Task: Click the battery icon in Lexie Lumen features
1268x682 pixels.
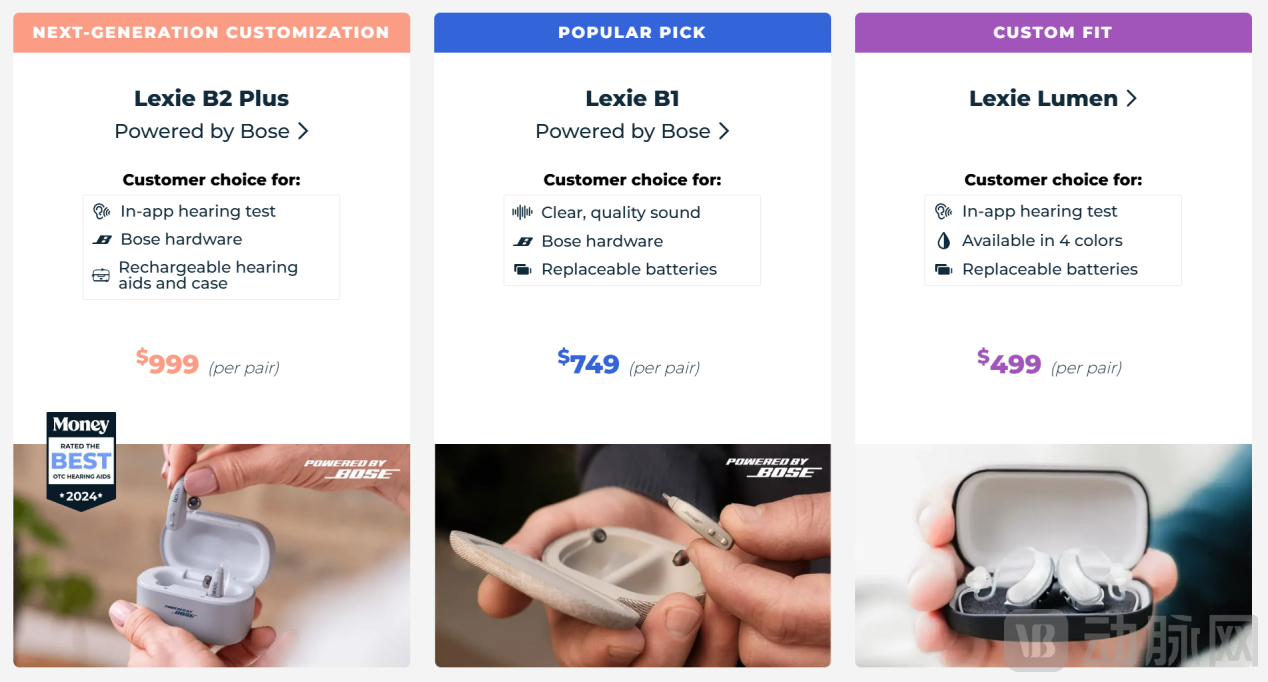Action: tap(943, 269)
